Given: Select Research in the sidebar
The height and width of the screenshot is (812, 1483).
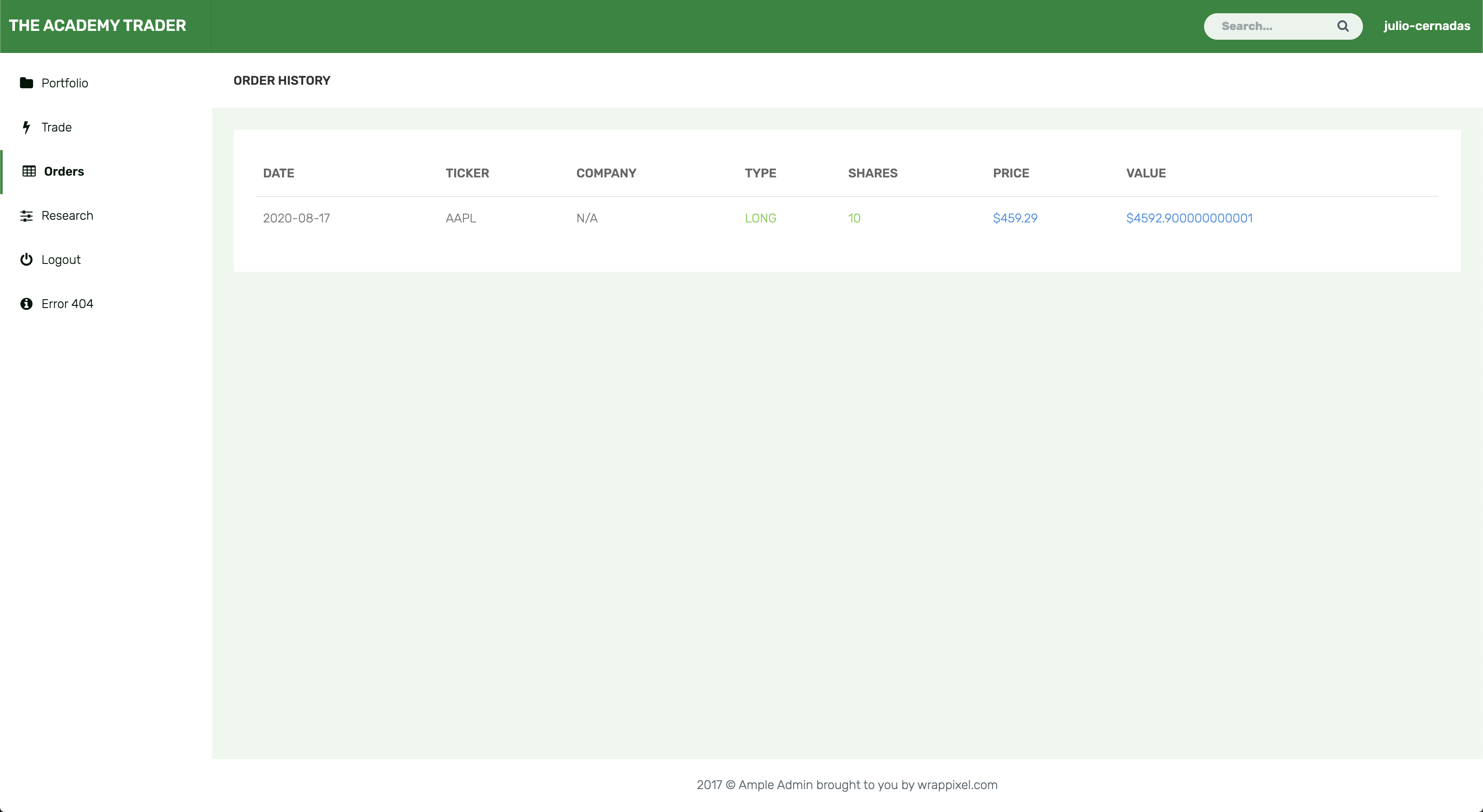Looking at the screenshot, I should click(x=68, y=216).
